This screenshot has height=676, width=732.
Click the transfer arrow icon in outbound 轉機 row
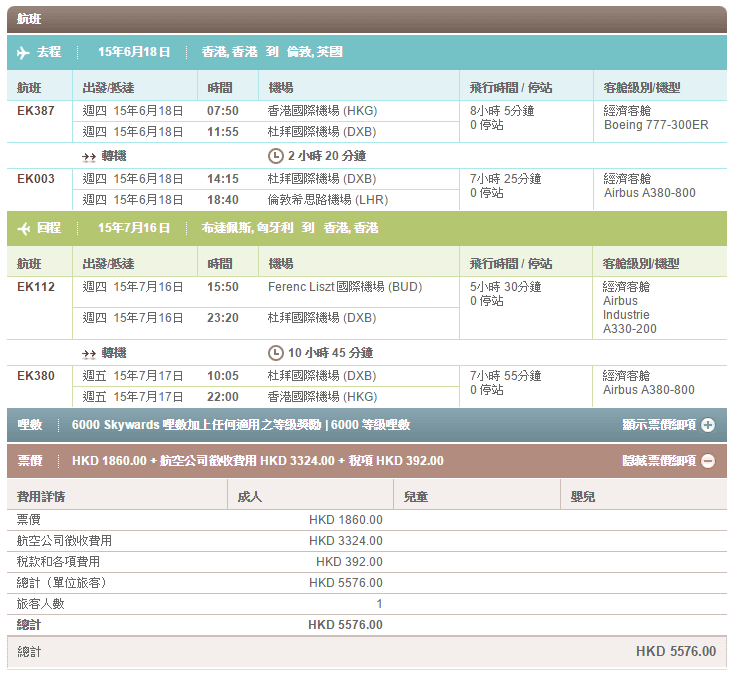[x=89, y=156]
